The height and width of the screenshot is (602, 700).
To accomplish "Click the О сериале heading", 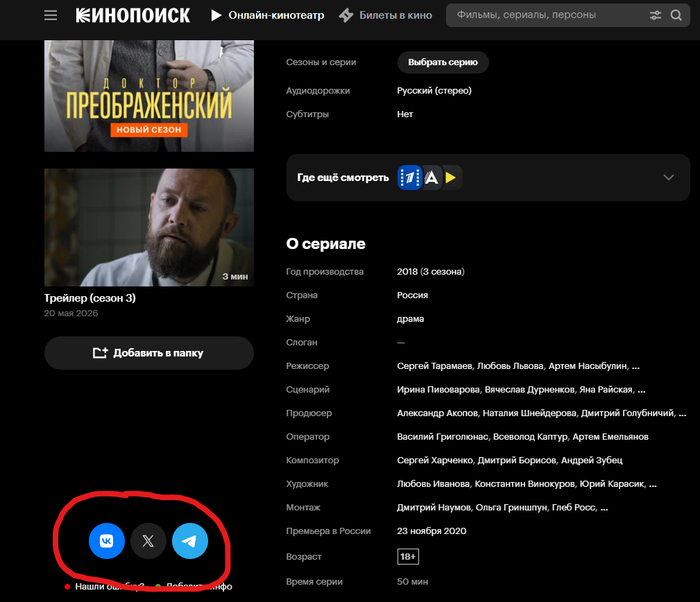I will pos(326,243).
